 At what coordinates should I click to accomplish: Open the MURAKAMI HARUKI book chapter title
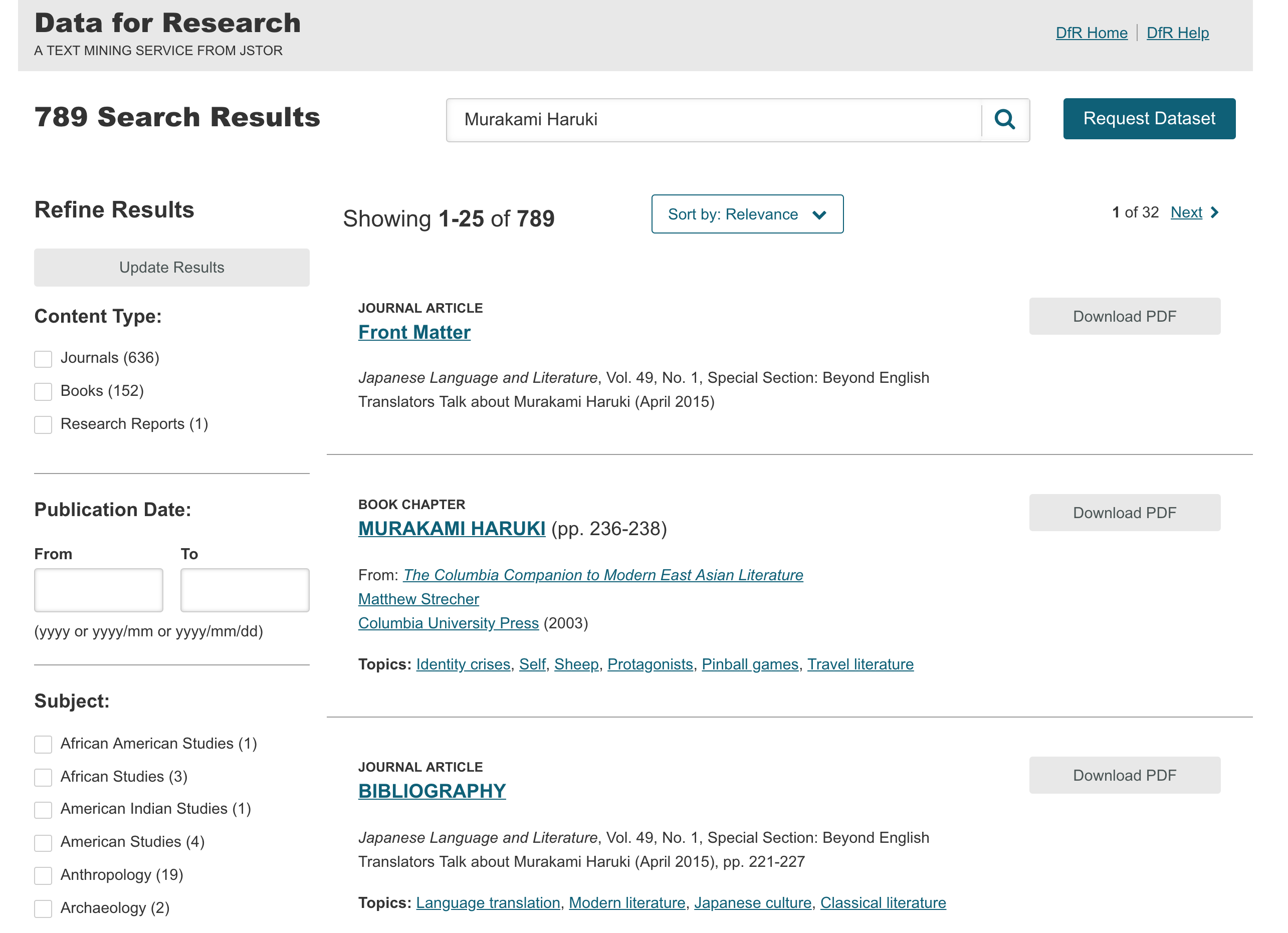pyautogui.click(x=452, y=529)
